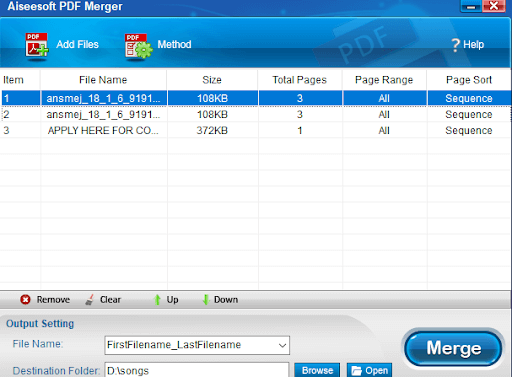Click 108KB size in row 1
Viewport: 512px width, 377px height.
212,98
